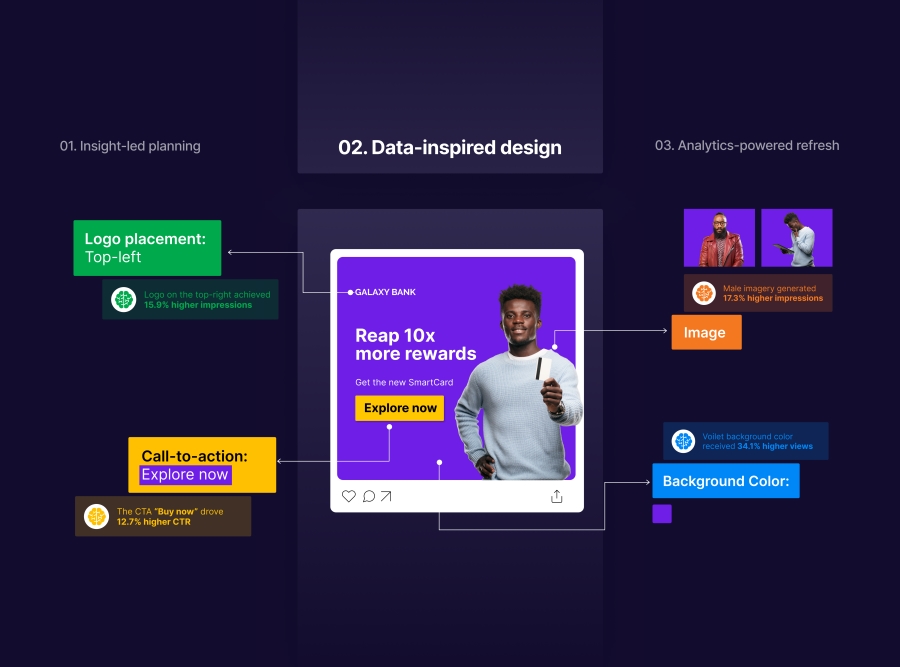Click the share upload icon
The width and height of the screenshot is (900, 667).
tap(556, 496)
